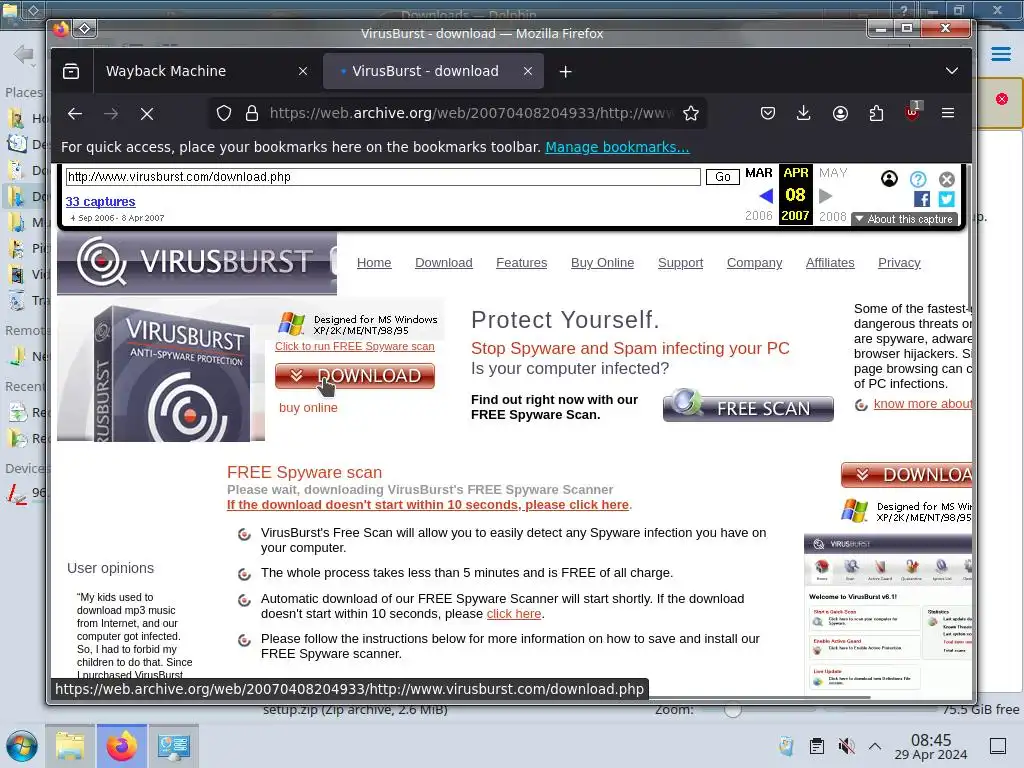Select the MAR month in Wayback timeline
Screen dimensions: 1024x768
click(759, 173)
